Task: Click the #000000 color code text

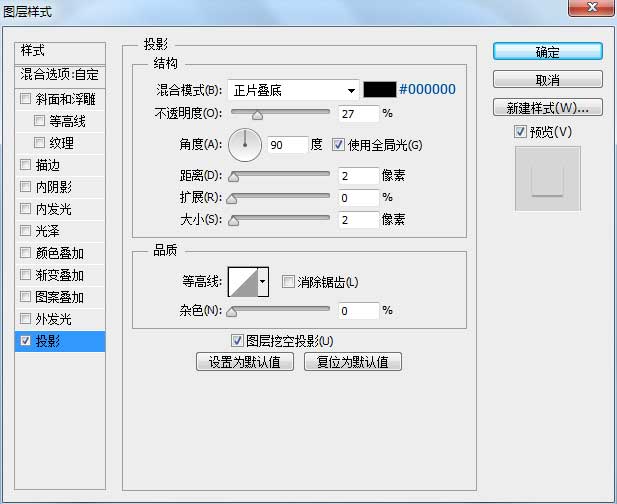Action: point(427,89)
